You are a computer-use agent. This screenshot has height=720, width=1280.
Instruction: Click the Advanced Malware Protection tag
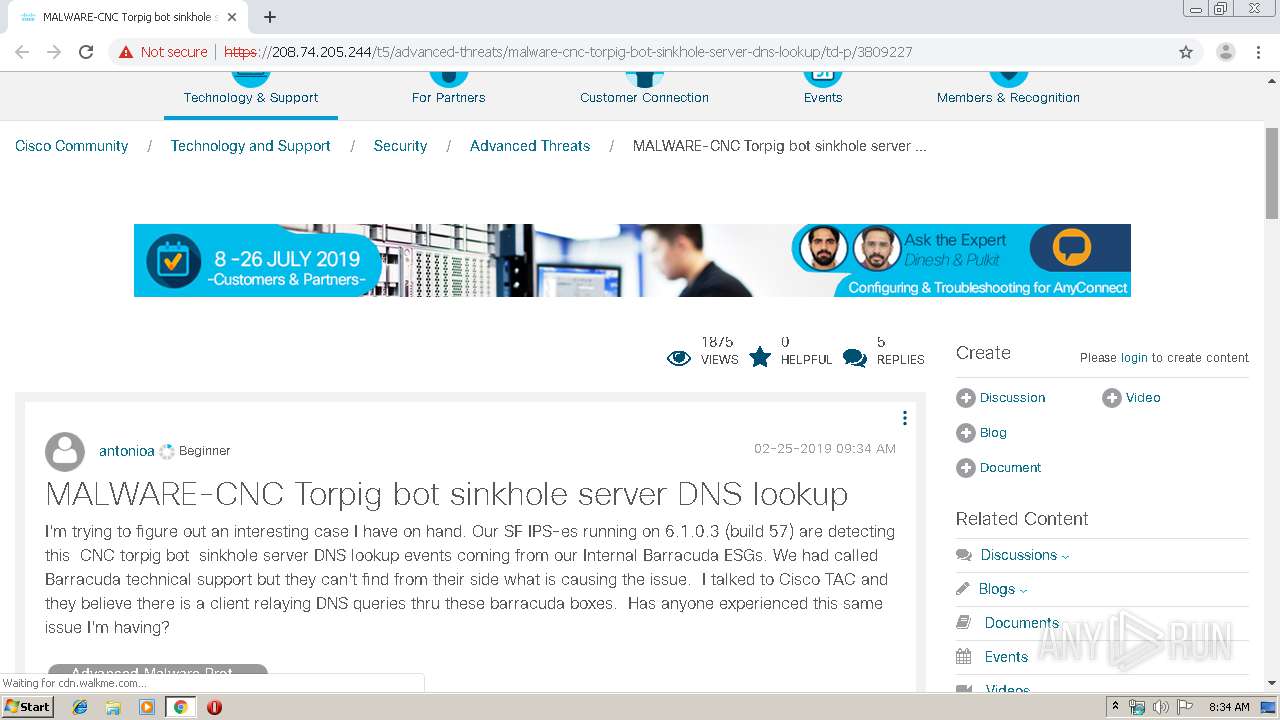(158, 673)
